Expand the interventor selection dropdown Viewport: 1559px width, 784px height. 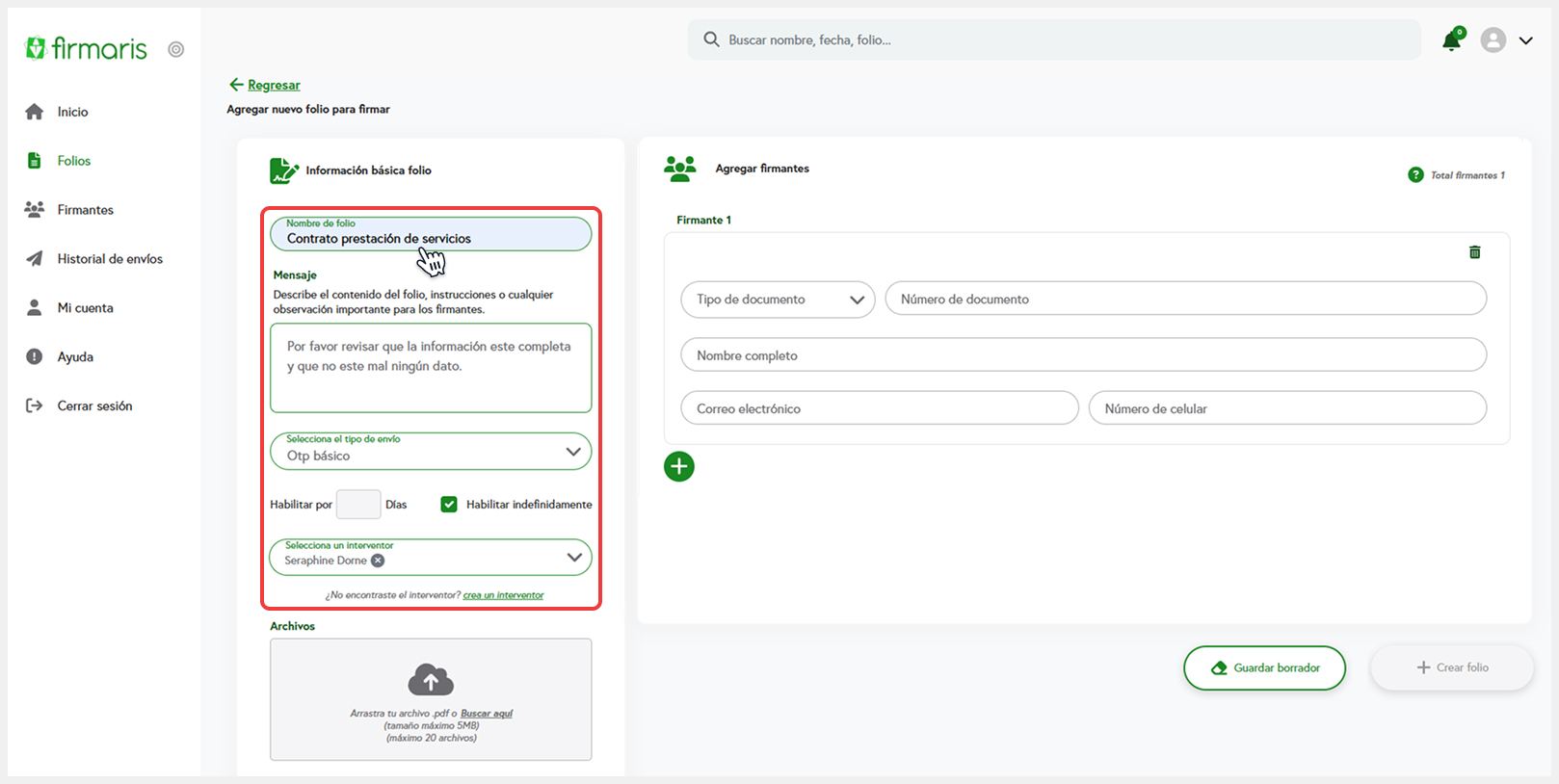pyautogui.click(x=574, y=558)
